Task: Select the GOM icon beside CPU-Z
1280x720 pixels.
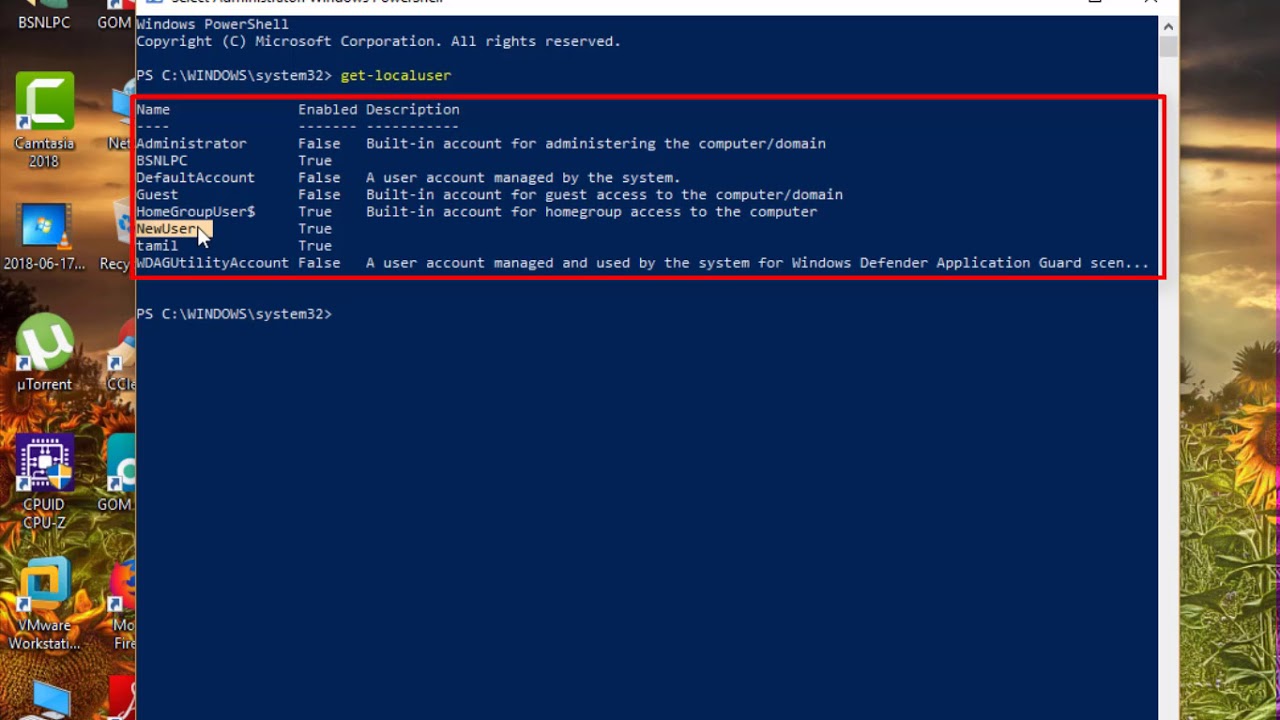Action: coord(118,474)
